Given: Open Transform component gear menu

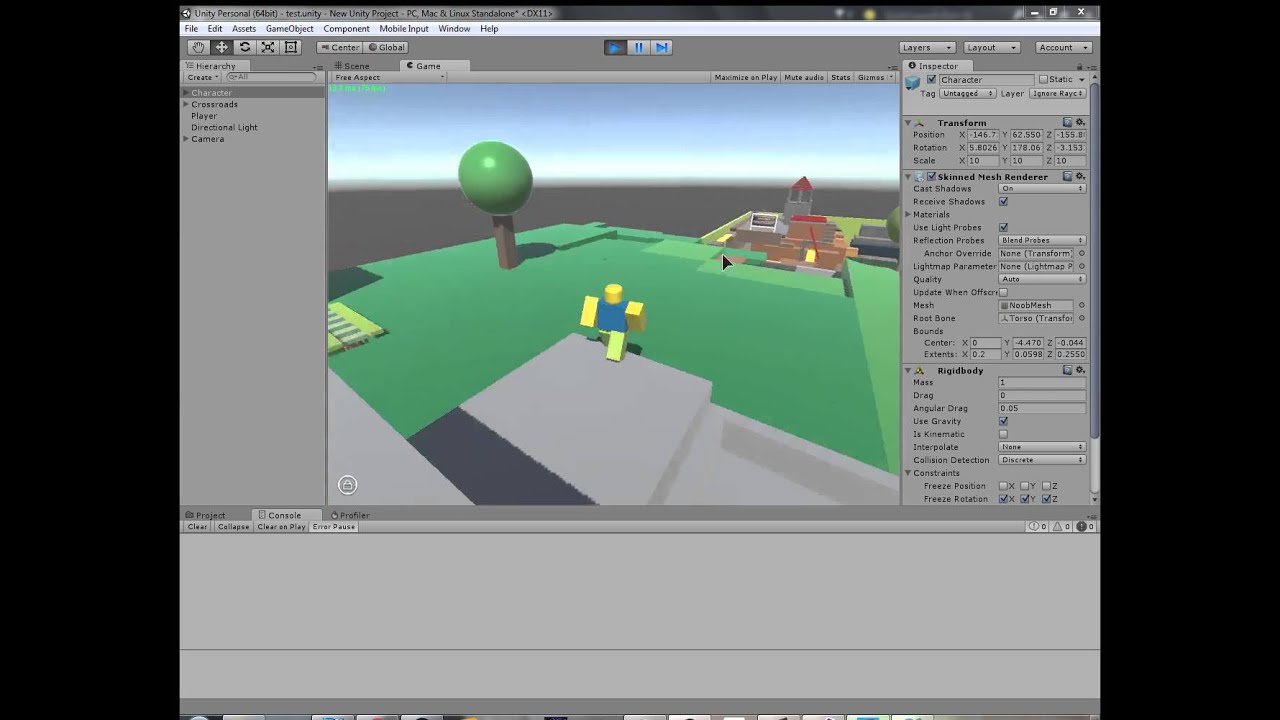Looking at the screenshot, I should (x=1080, y=122).
